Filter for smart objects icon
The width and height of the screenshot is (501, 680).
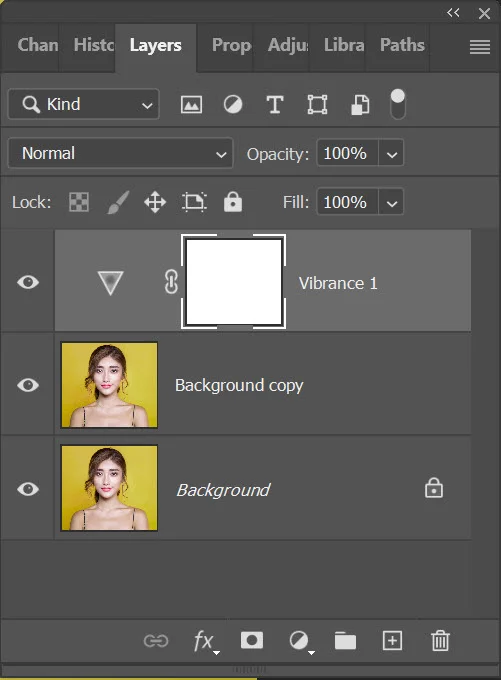[x=360, y=105]
